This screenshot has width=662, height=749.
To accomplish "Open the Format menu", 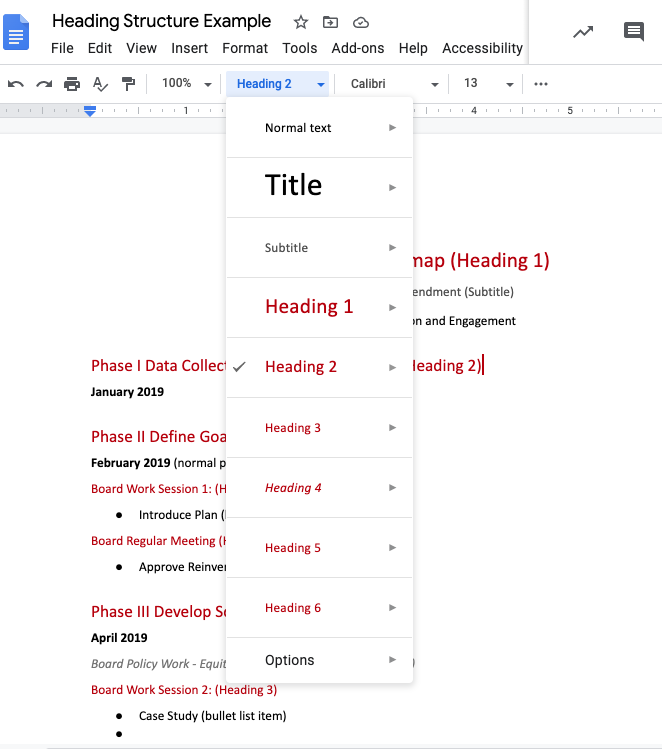I will coord(245,48).
